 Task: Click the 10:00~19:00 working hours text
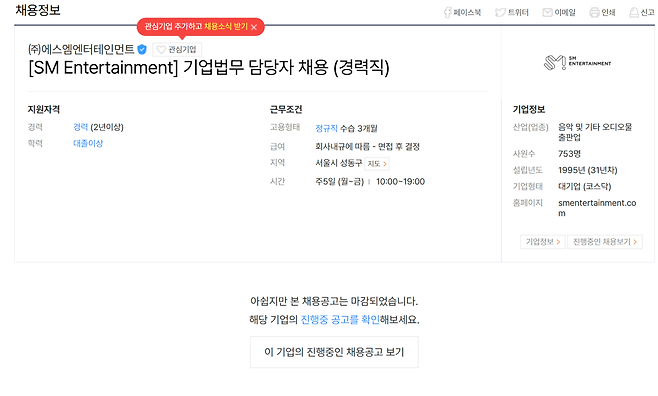400,182
